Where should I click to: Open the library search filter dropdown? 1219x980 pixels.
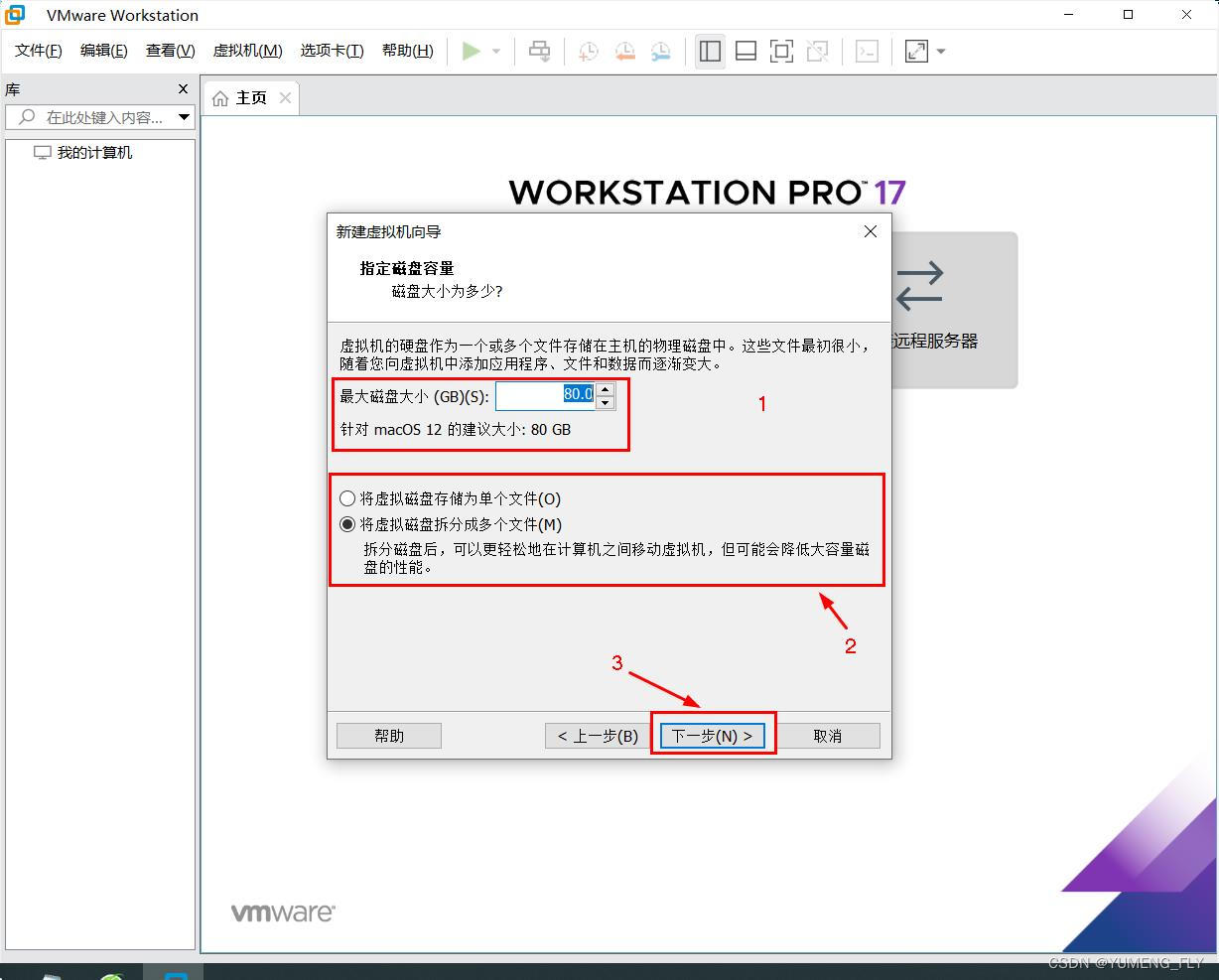184,117
